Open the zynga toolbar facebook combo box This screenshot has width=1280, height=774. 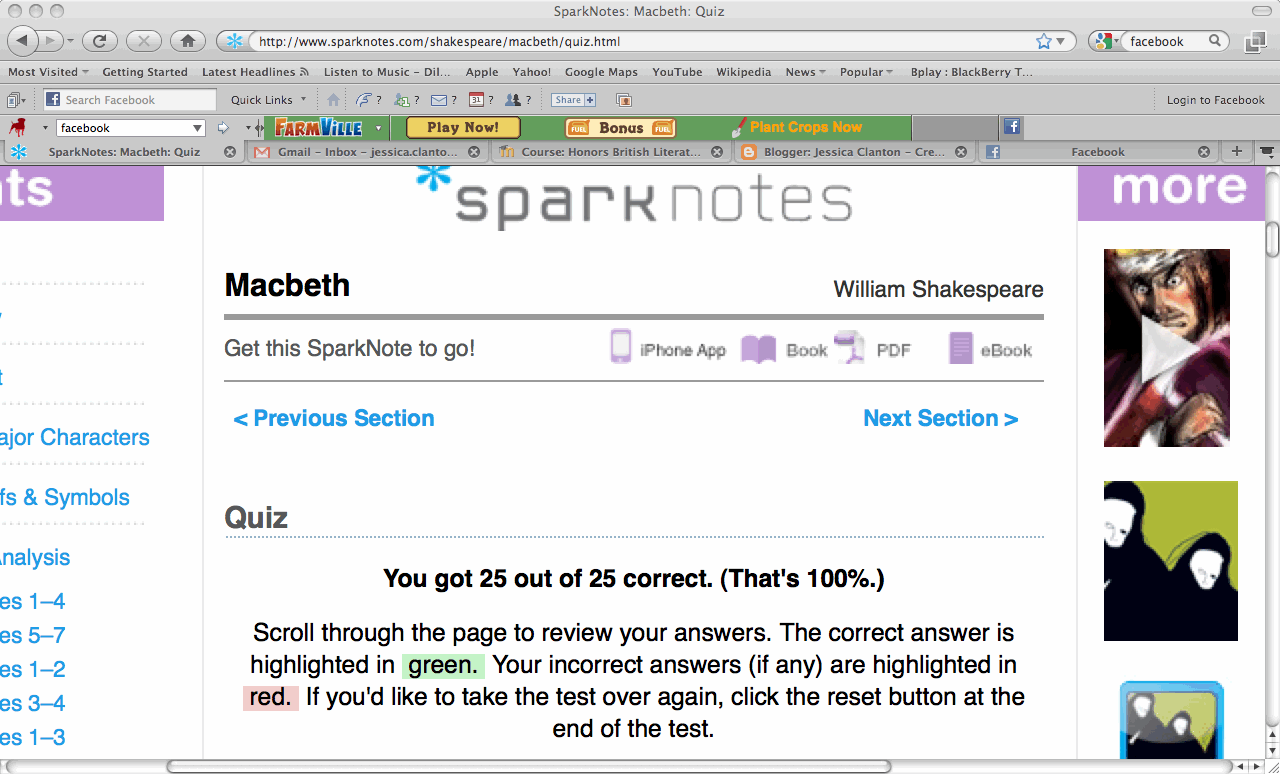coord(131,128)
